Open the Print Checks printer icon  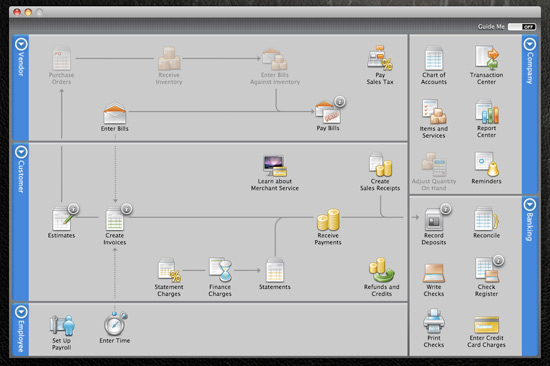pos(434,321)
